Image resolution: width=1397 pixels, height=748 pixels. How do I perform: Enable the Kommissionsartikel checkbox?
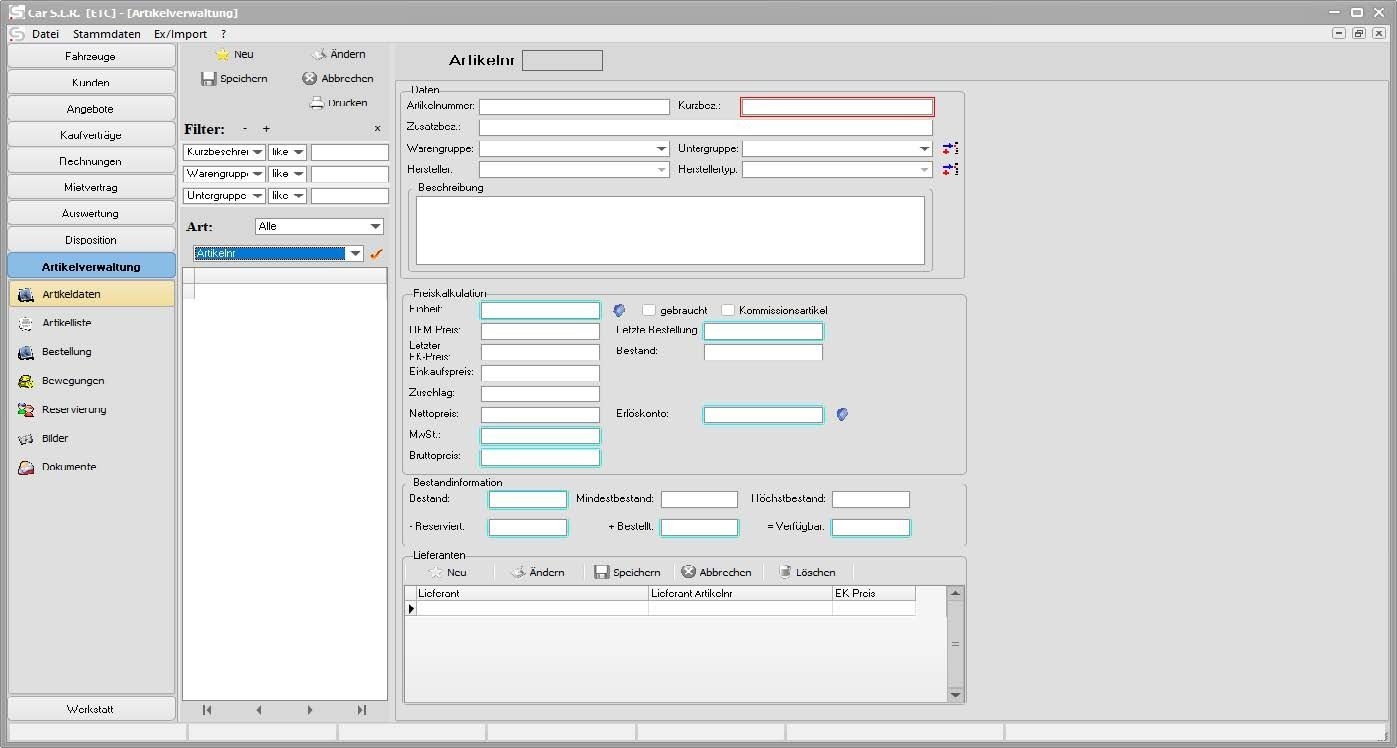click(728, 310)
